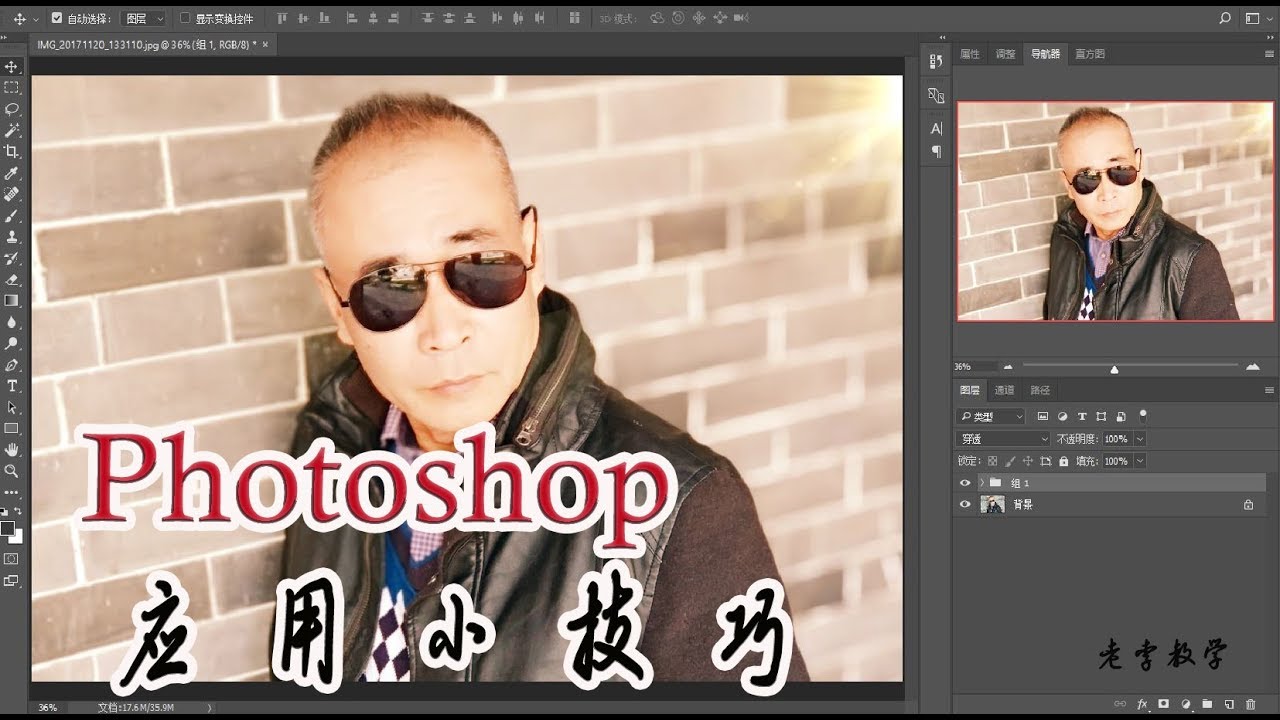
Task: Select the Zoom tool in the toolbox
Action: pyautogui.click(x=12, y=471)
